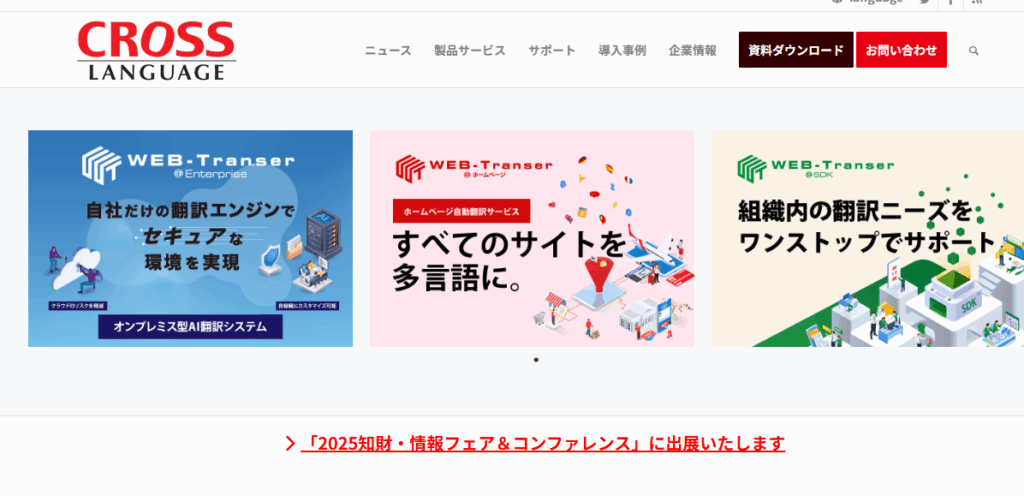Image resolution: width=1024 pixels, height=496 pixels.
Task: Open the 導入事例 menu item
Action: (x=622, y=50)
